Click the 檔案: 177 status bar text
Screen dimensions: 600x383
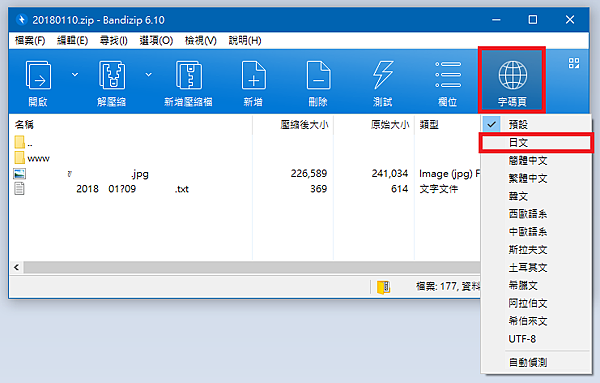pyautogui.click(x=448, y=286)
